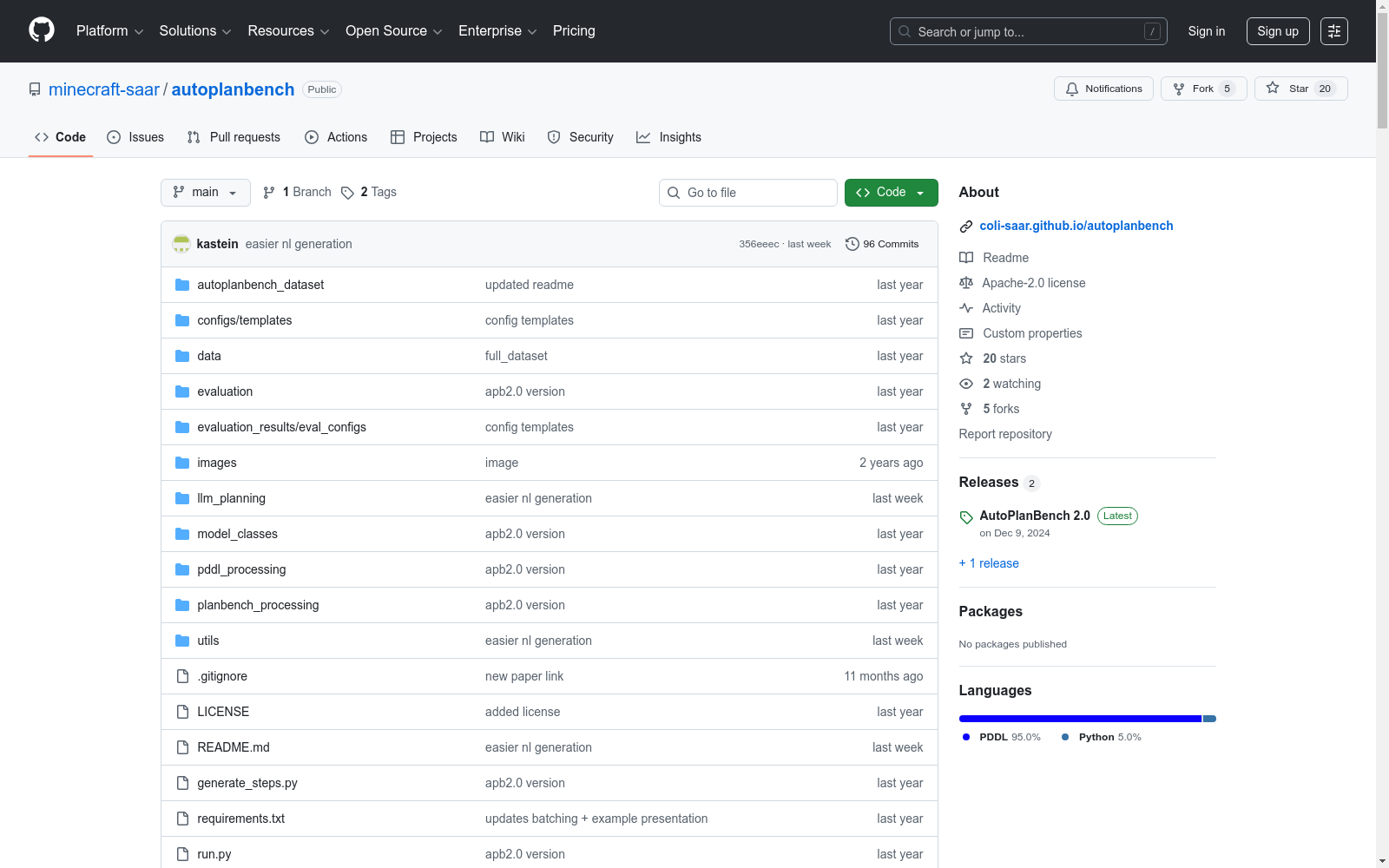The image size is (1389, 868).
Task: Click the LICENSE file icon
Action: click(182, 712)
